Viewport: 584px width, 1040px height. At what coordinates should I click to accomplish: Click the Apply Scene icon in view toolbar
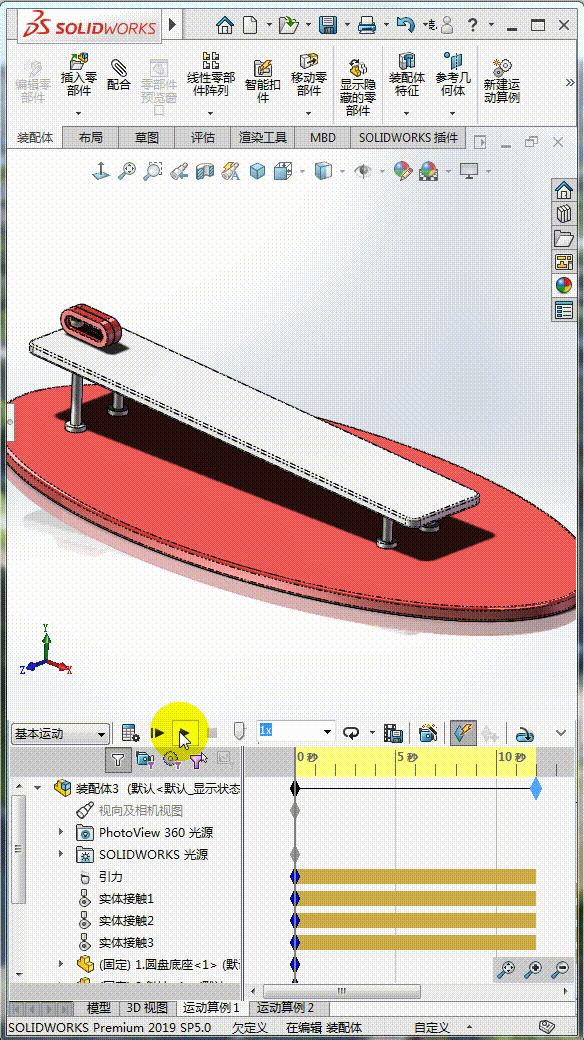coord(429,171)
